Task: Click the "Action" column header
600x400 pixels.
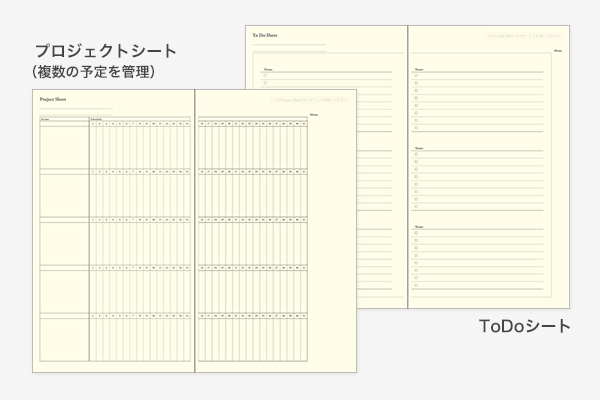Action: tap(46, 119)
